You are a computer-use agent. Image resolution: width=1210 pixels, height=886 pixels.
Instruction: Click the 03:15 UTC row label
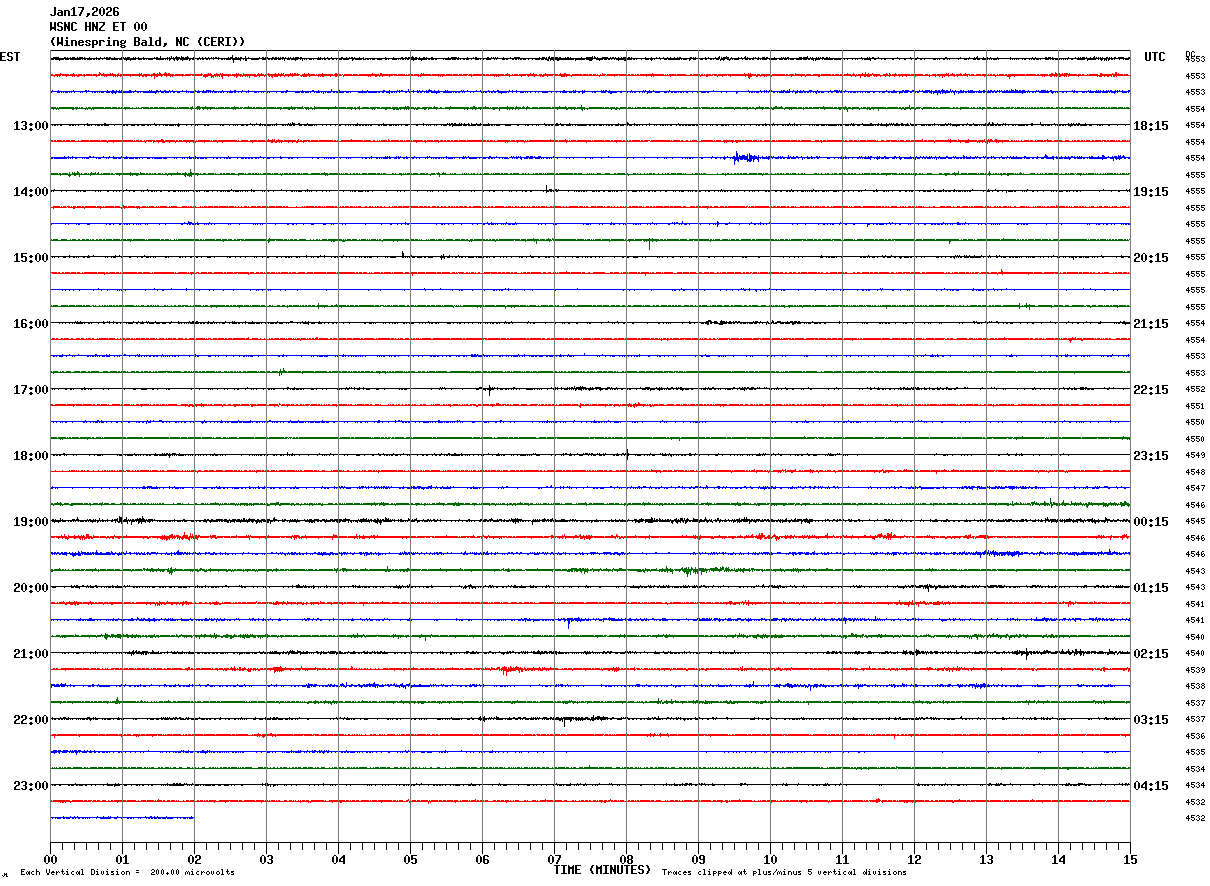1151,720
